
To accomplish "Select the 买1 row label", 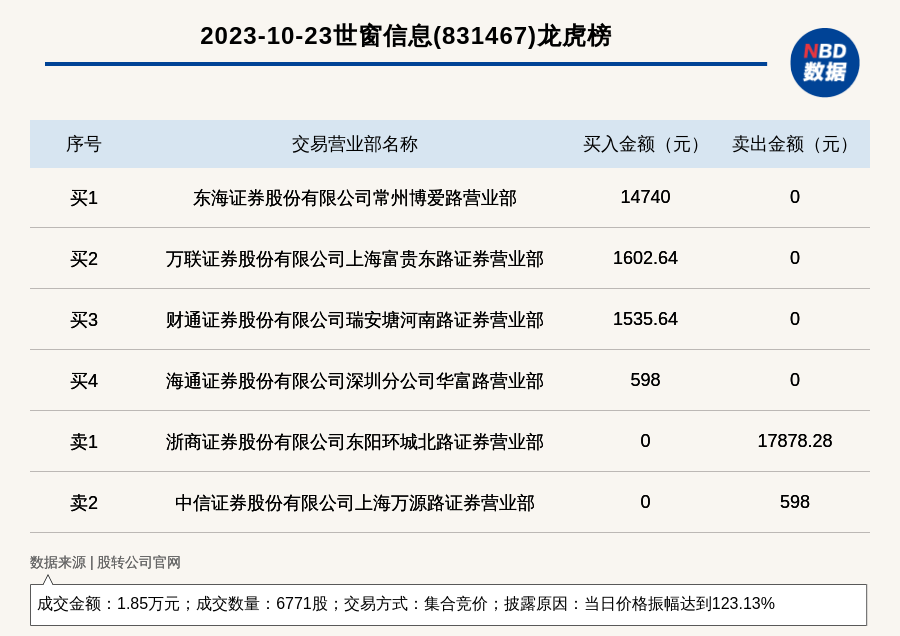I will [x=84, y=198].
